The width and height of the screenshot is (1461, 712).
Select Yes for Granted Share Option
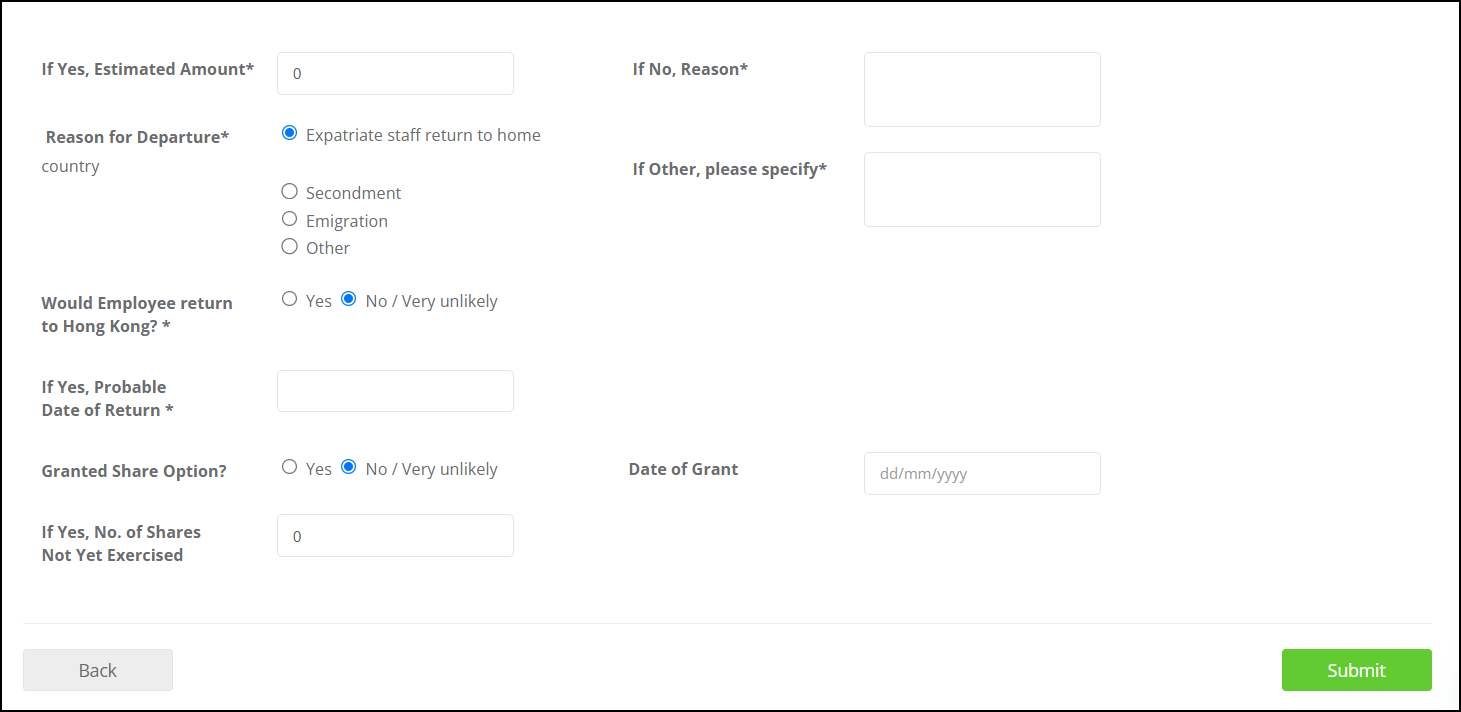[290, 467]
